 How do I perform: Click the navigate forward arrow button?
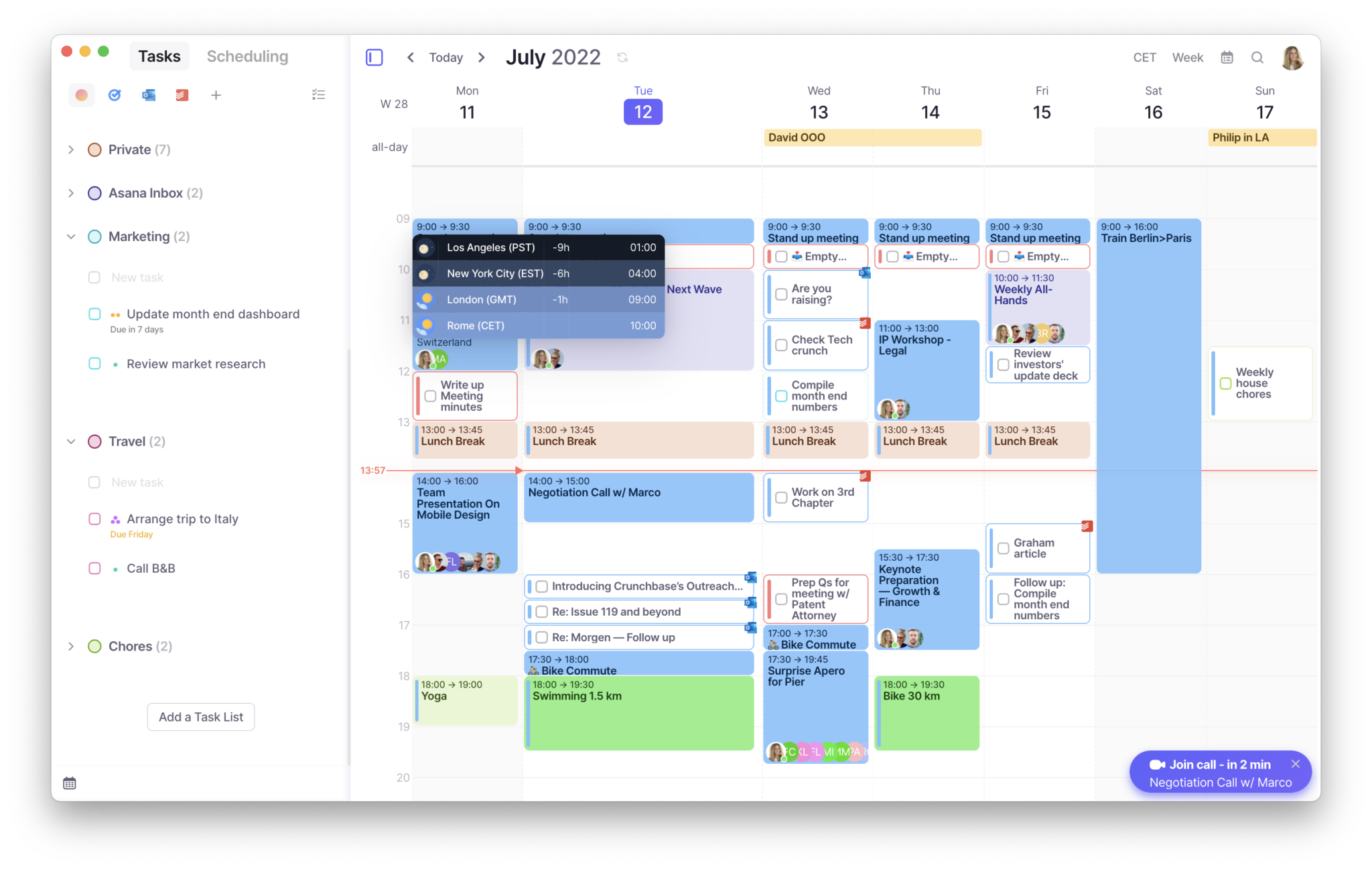481,57
